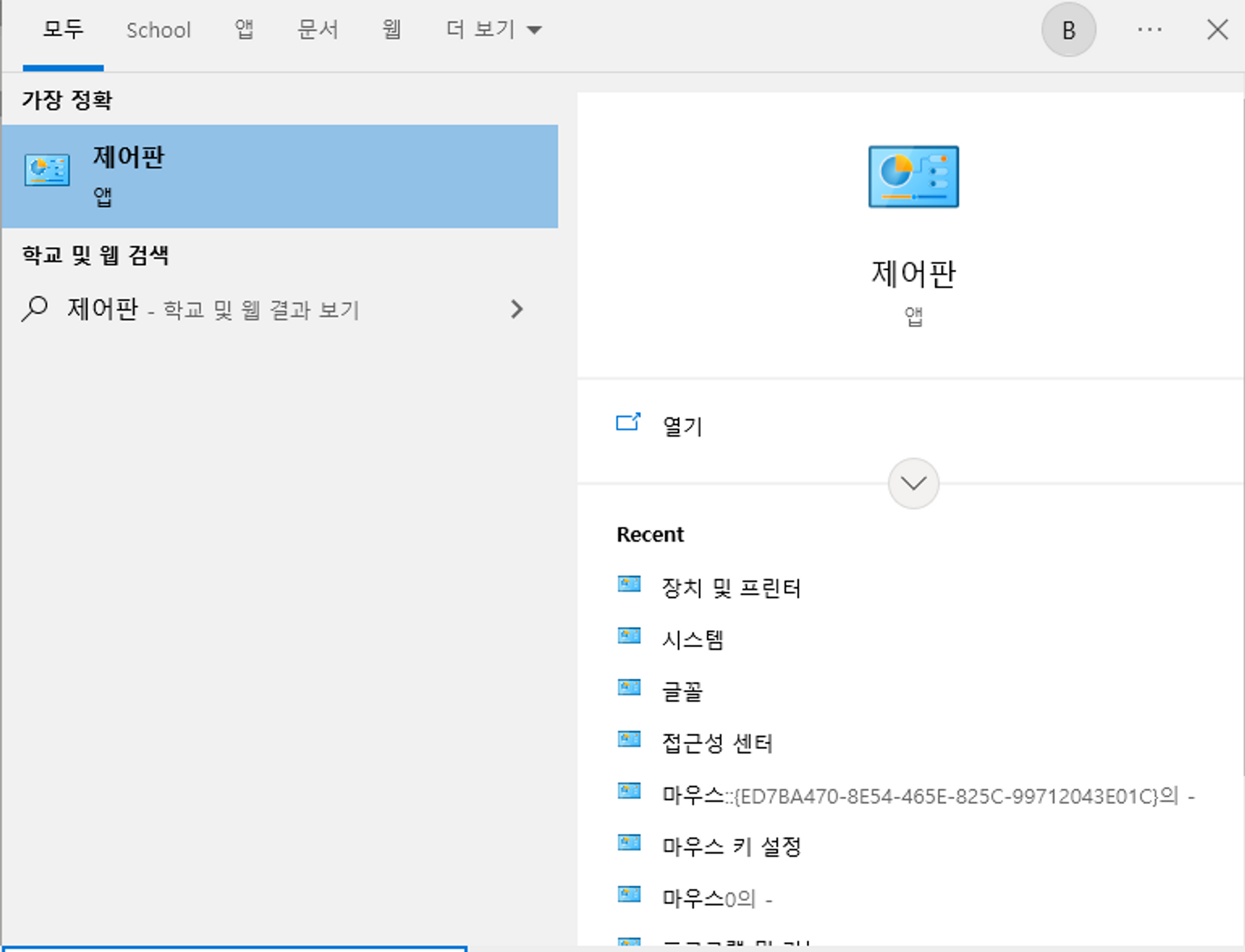Open the three-dots options menu
Screen dimensions: 1245x952
1149,30
